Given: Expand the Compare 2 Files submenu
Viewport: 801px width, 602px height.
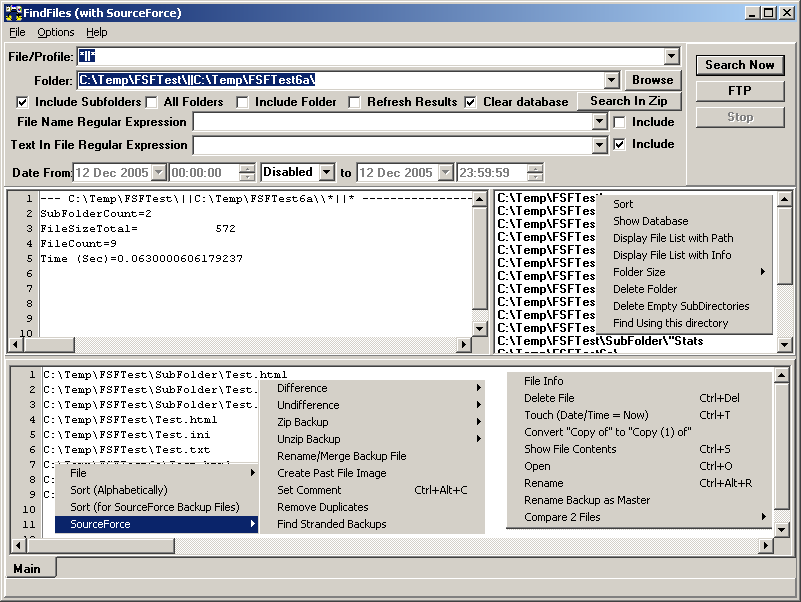Looking at the screenshot, I should pos(639,517).
